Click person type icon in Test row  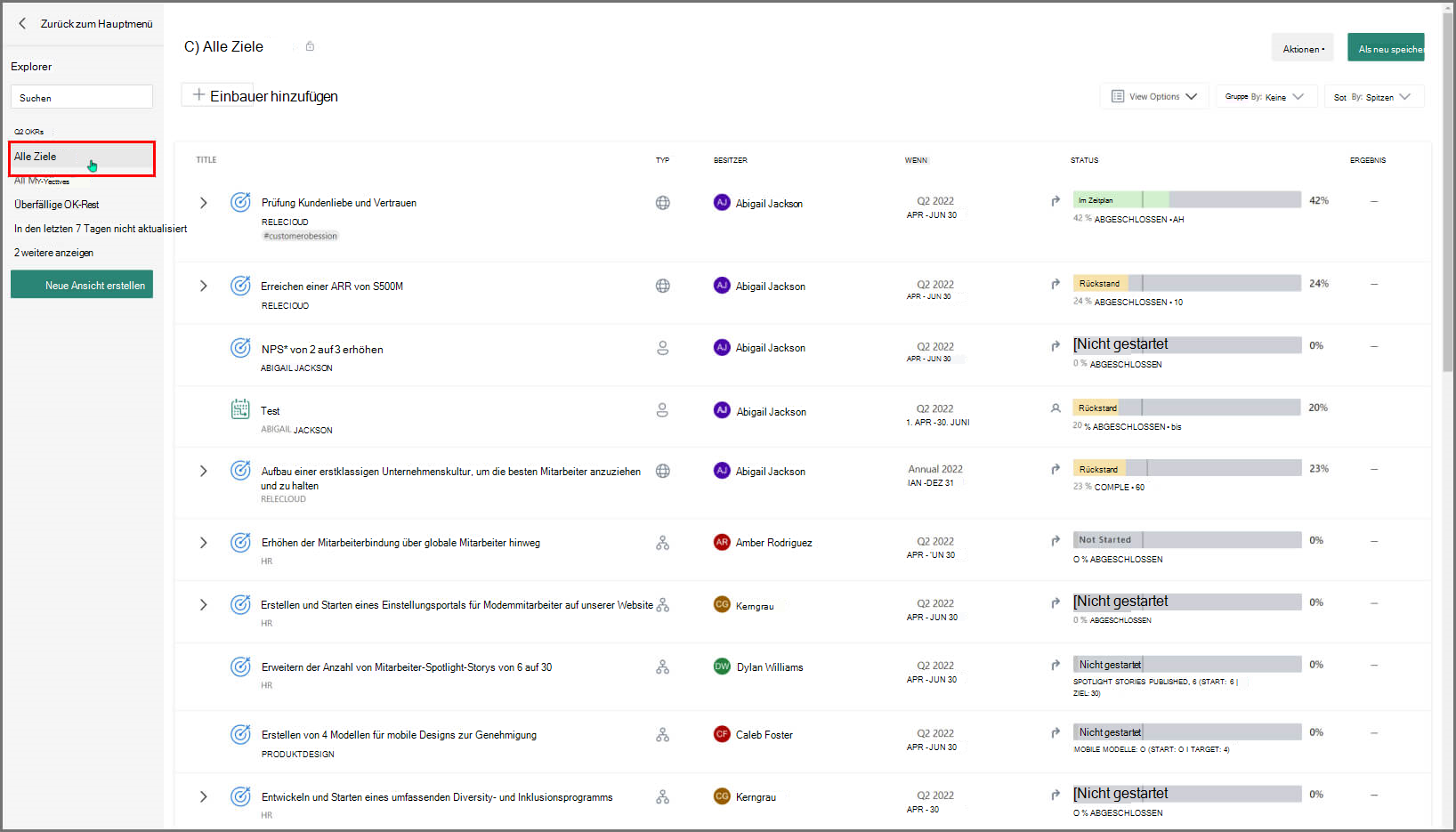[662, 410]
